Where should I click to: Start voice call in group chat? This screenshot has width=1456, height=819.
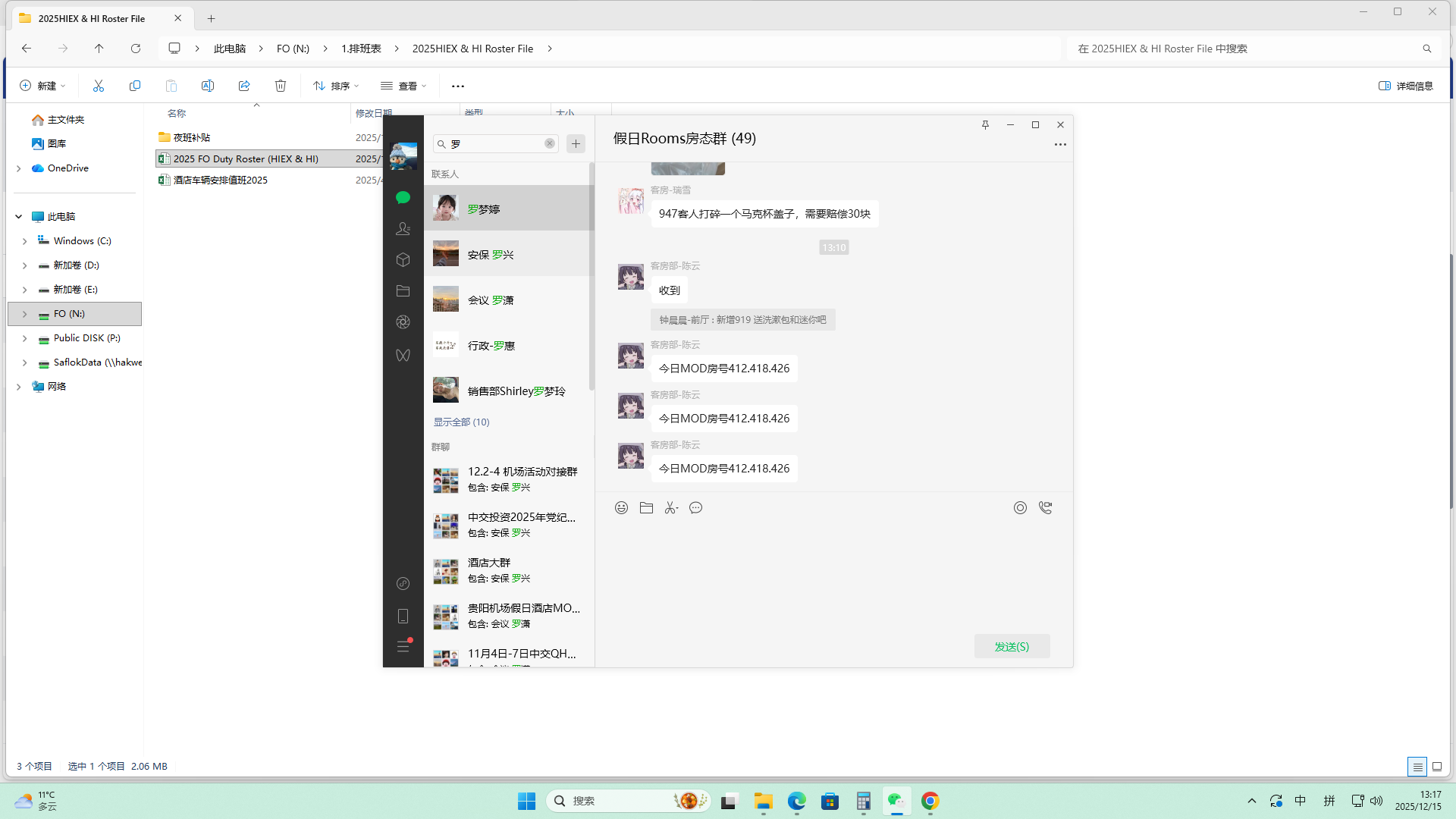click(1045, 508)
